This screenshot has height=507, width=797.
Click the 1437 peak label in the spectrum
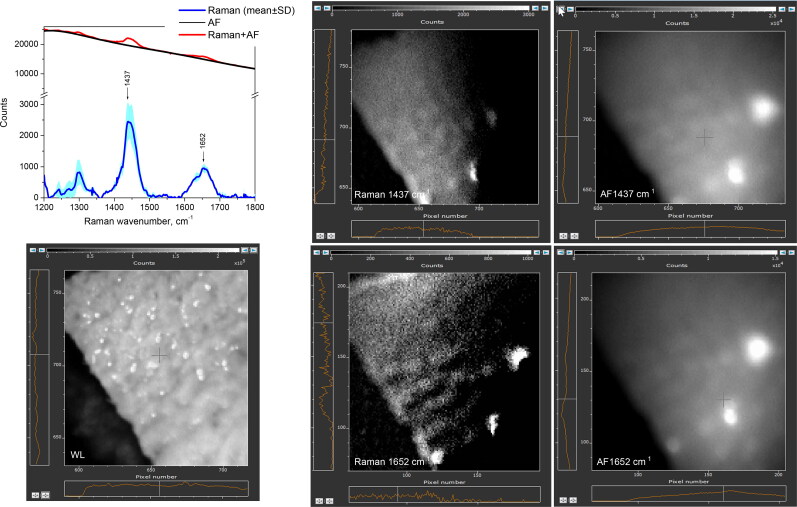coord(127,78)
